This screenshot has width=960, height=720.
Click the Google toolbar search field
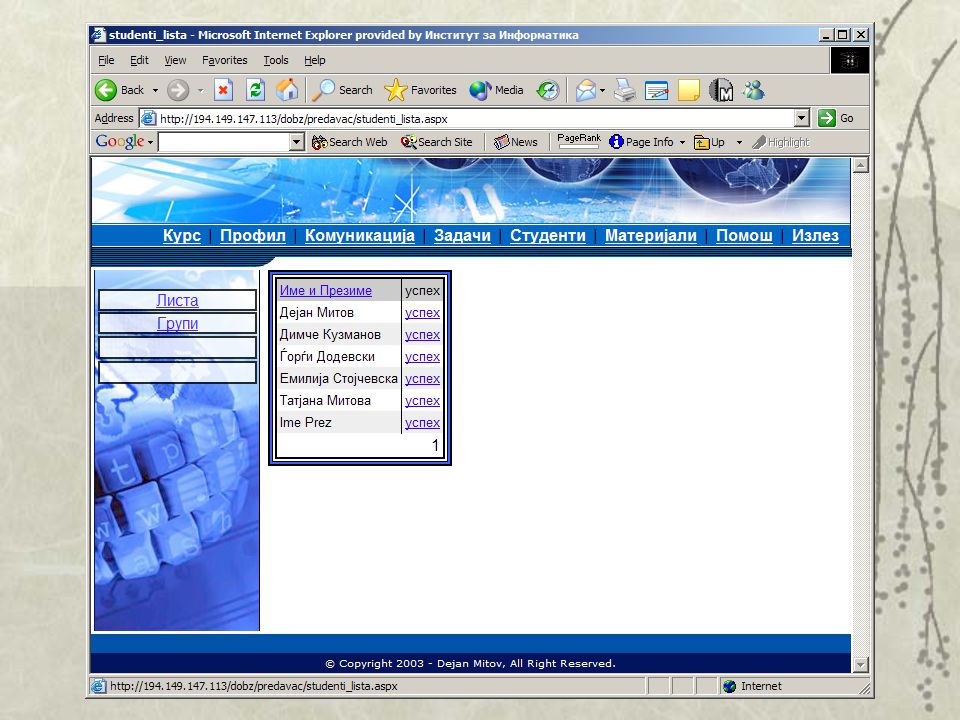click(224, 142)
